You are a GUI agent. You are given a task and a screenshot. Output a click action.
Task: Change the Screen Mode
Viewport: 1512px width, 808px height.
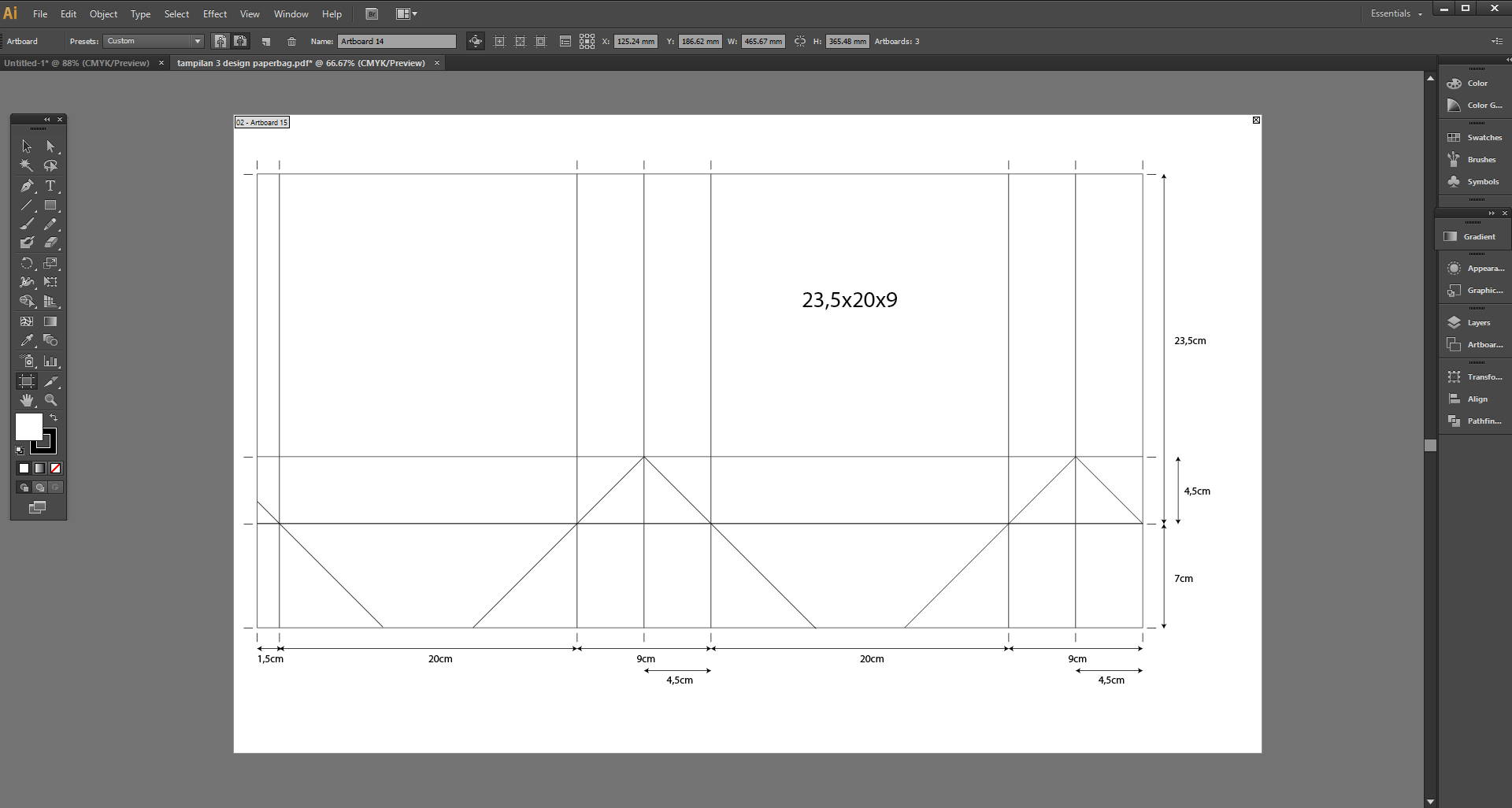37,508
